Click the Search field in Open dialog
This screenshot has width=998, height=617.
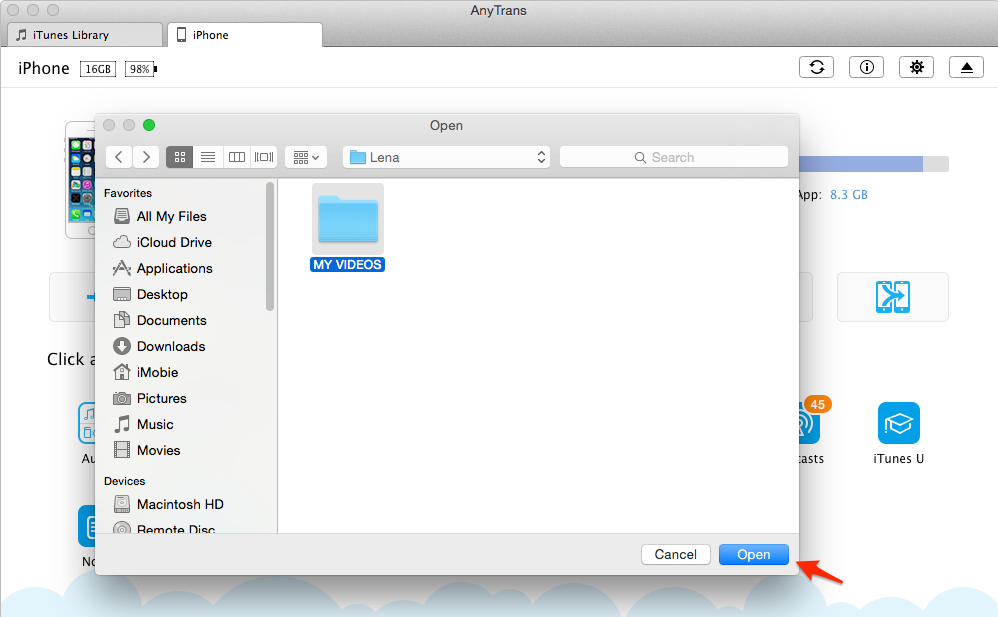pyautogui.click(x=673, y=157)
